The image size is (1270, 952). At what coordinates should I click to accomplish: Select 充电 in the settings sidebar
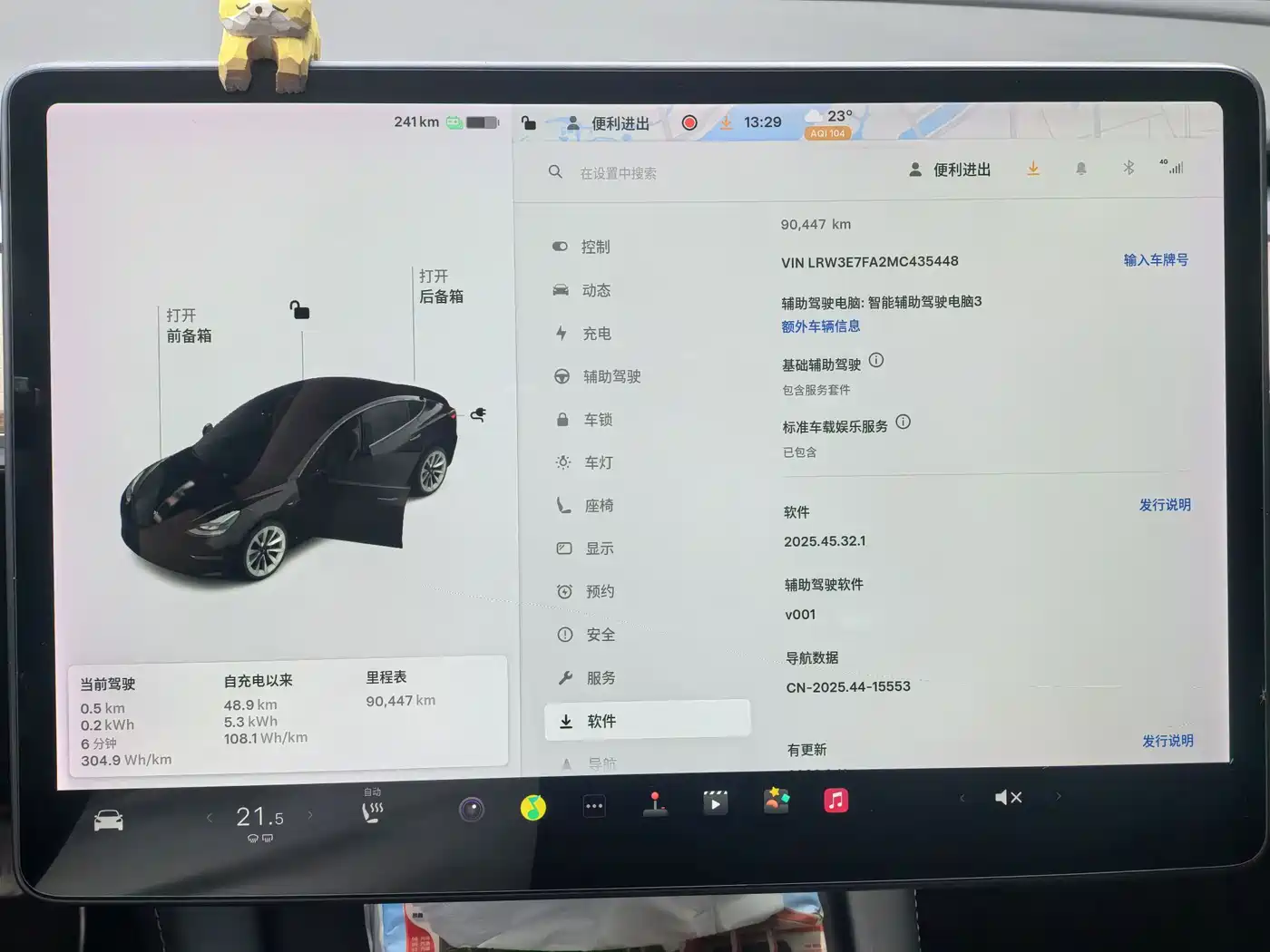pyautogui.click(x=595, y=334)
